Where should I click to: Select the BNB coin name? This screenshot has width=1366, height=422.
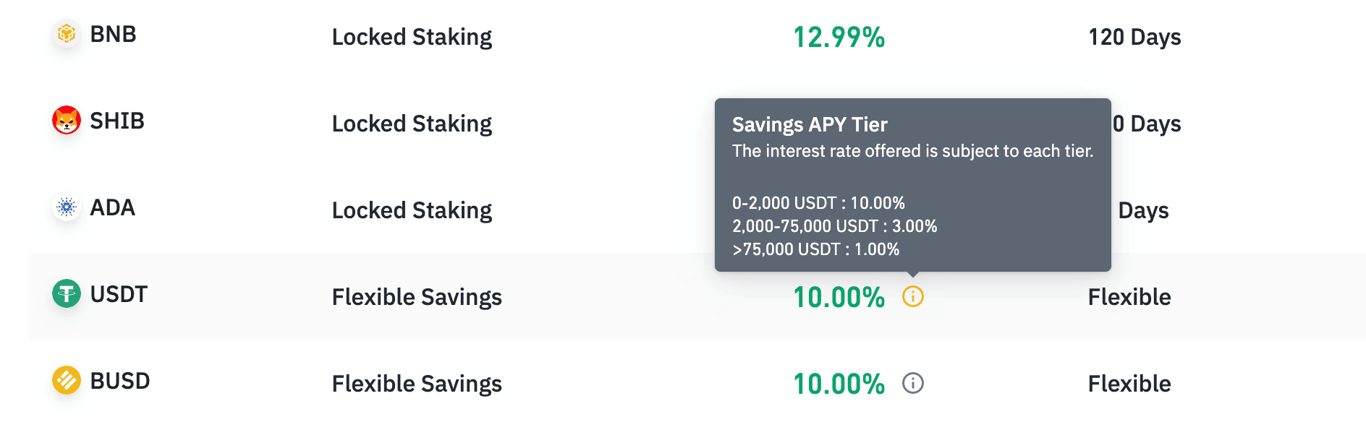pyautogui.click(x=113, y=34)
